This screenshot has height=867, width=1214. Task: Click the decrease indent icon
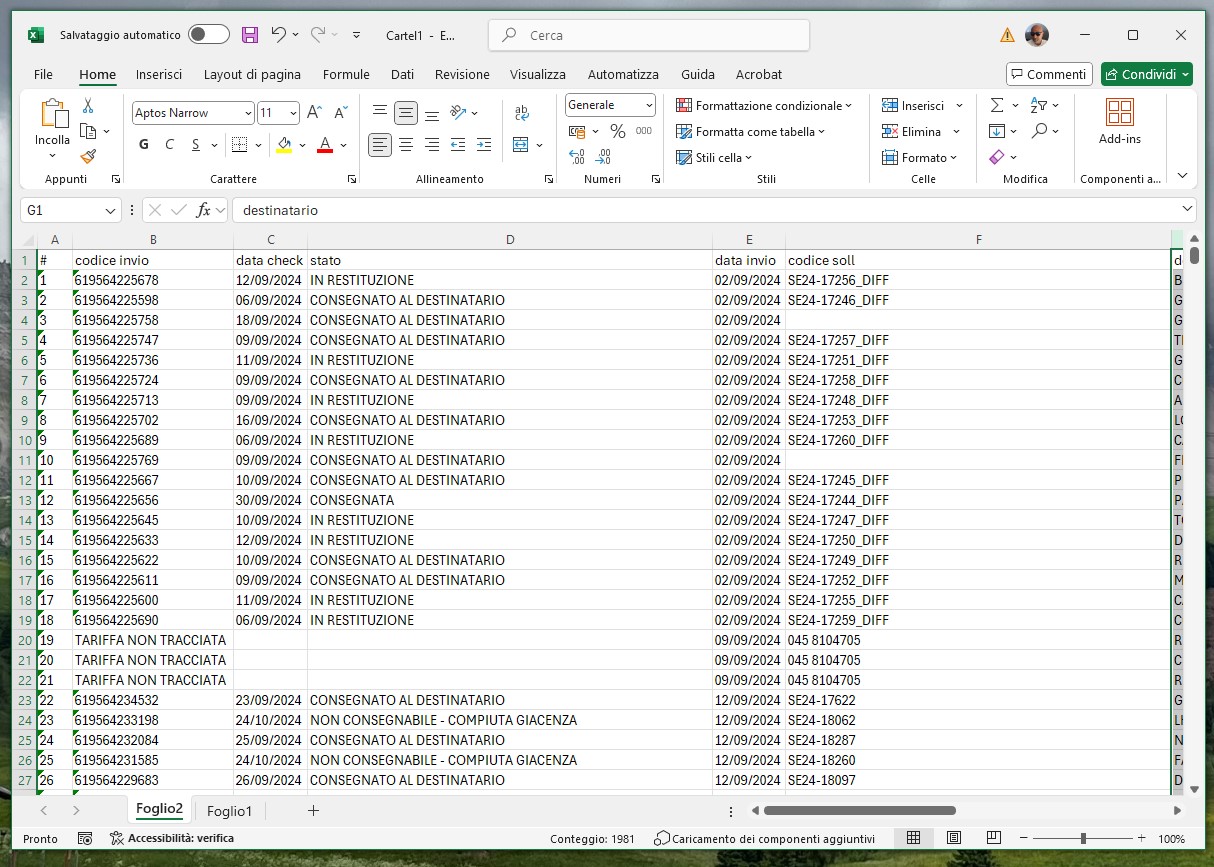pyautogui.click(x=458, y=145)
